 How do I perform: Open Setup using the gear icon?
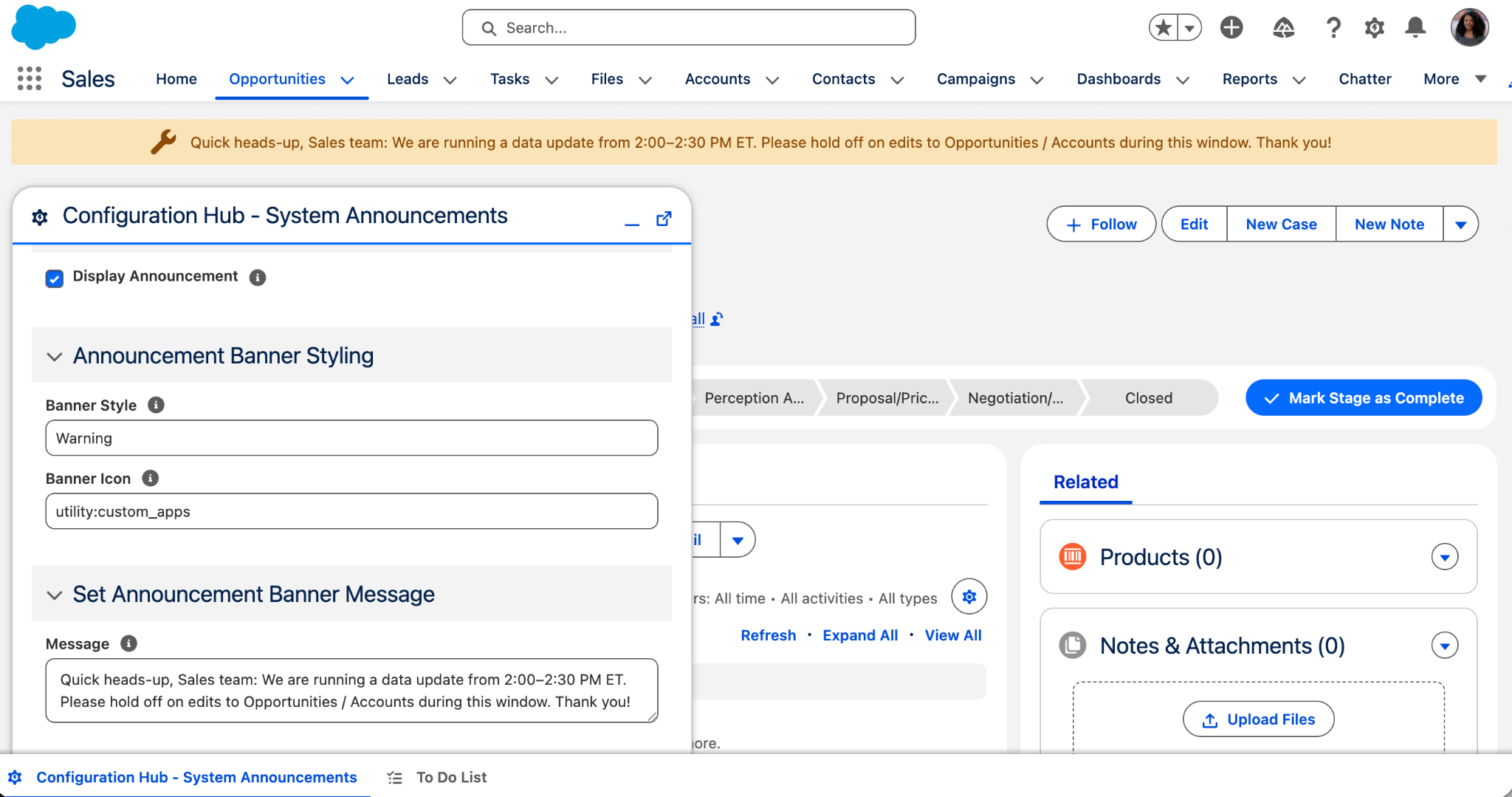click(x=1374, y=27)
